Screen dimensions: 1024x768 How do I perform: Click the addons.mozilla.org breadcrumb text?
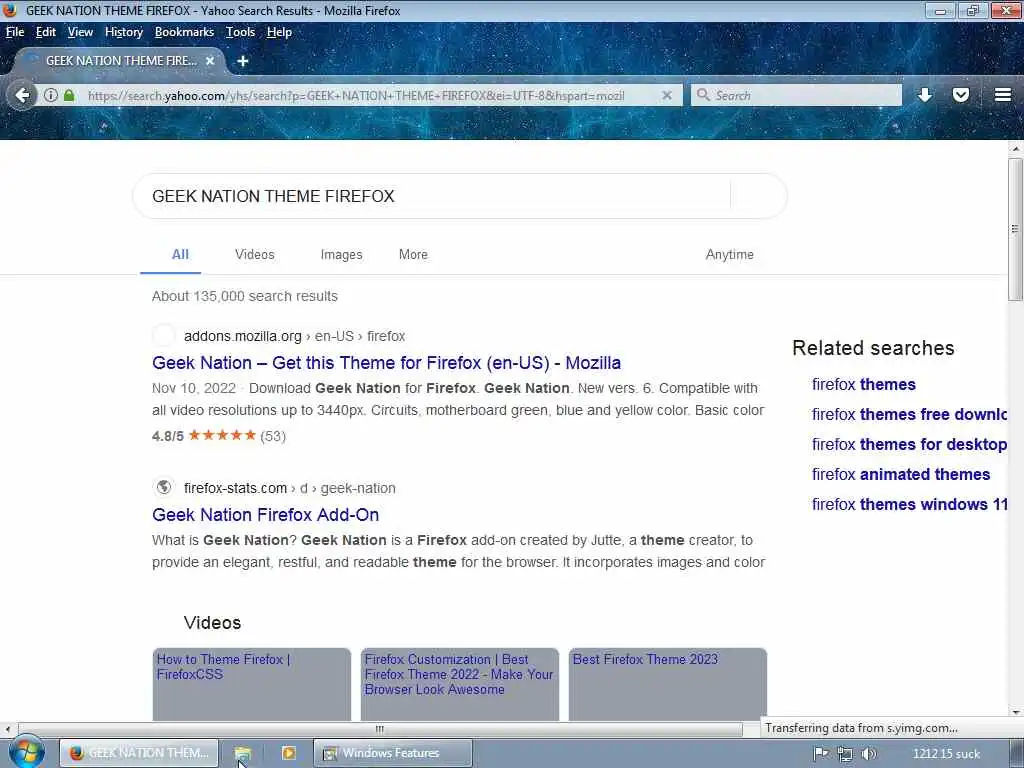(x=242, y=336)
